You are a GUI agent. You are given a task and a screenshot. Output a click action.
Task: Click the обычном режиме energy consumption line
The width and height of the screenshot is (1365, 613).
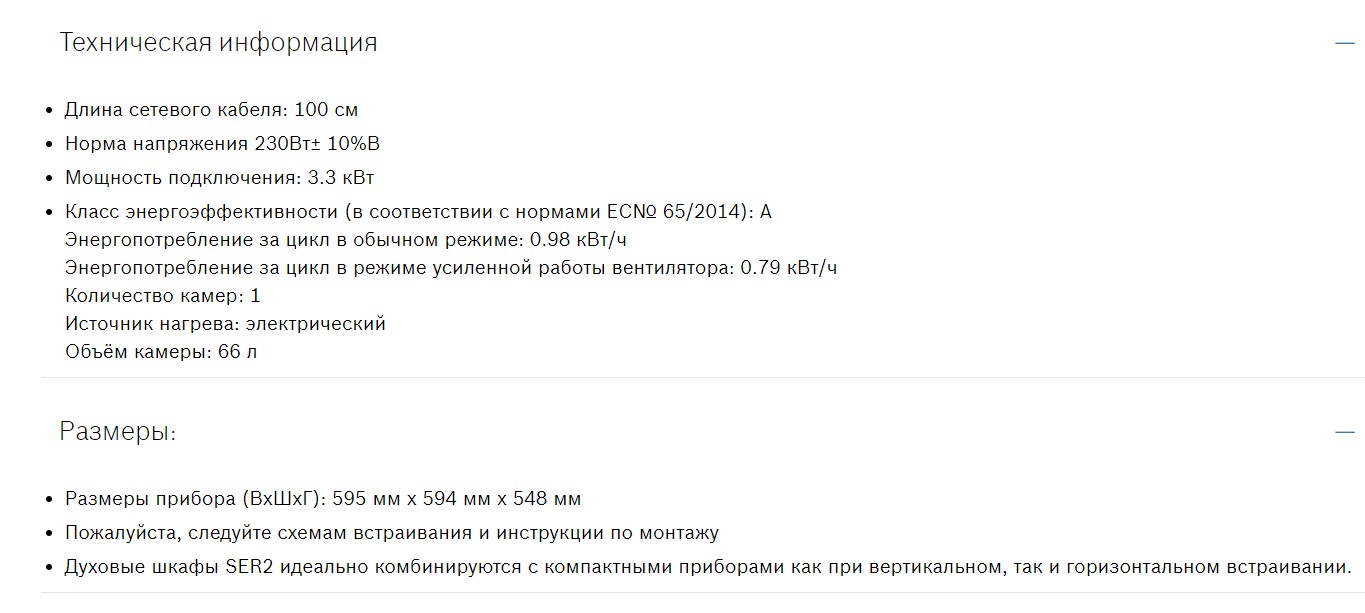(x=346, y=240)
